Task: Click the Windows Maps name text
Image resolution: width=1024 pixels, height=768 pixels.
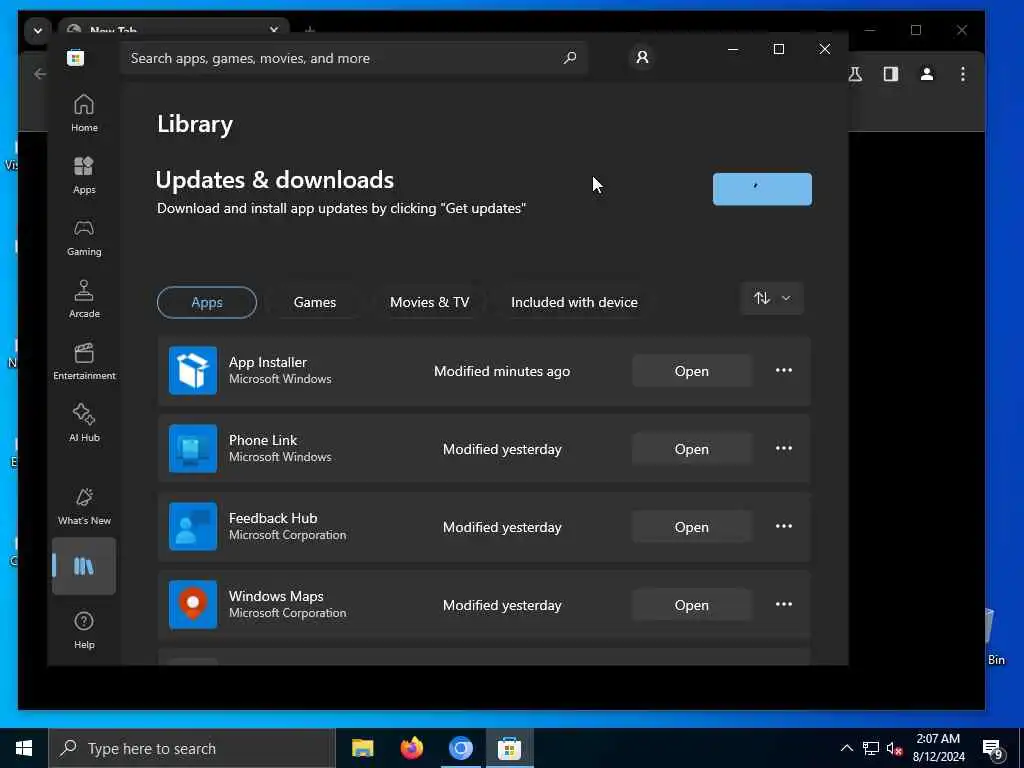Action: coord(276,596)
